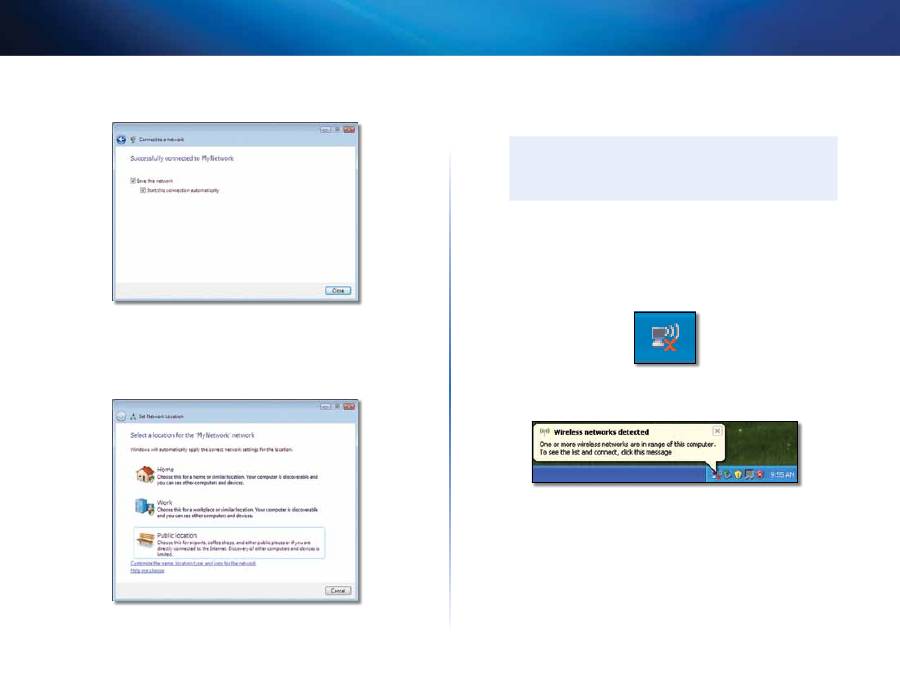The width and height of the screenshot is (900, 695).
Task: Click the yellow security shield tray icon
Action: click(x=737, y=474)
